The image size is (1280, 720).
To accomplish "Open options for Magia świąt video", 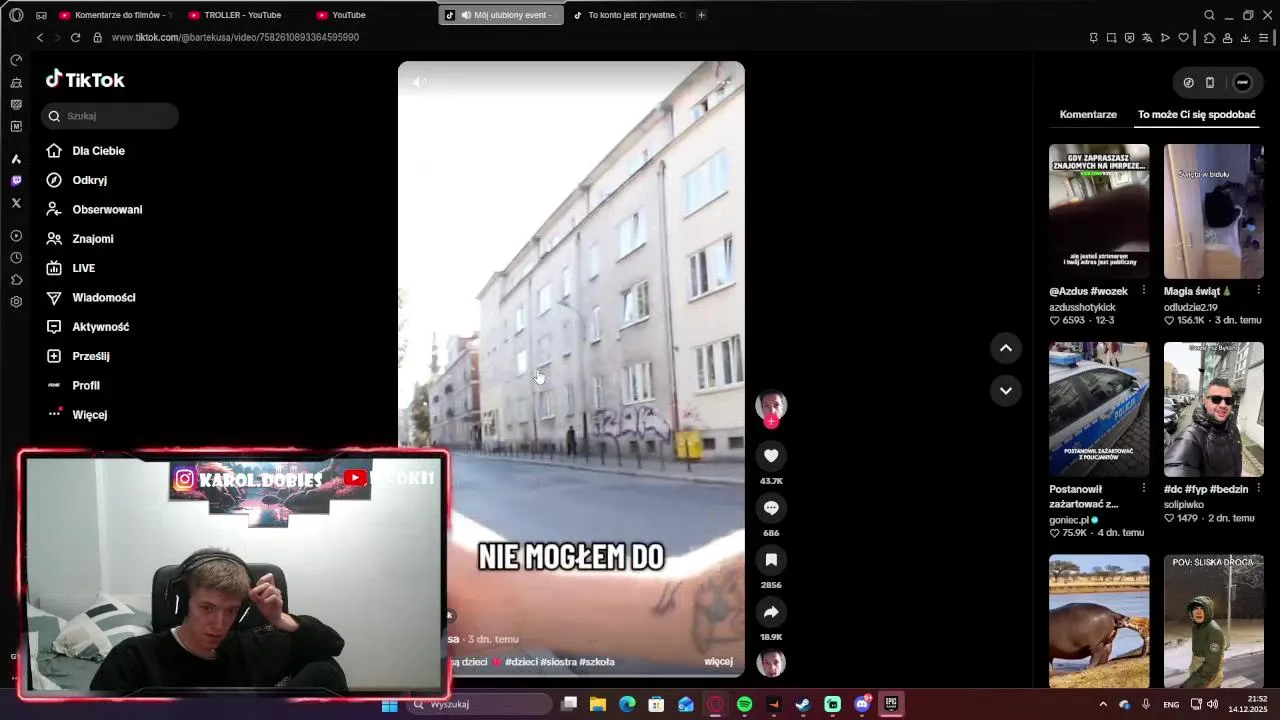I will (1258, 291).
